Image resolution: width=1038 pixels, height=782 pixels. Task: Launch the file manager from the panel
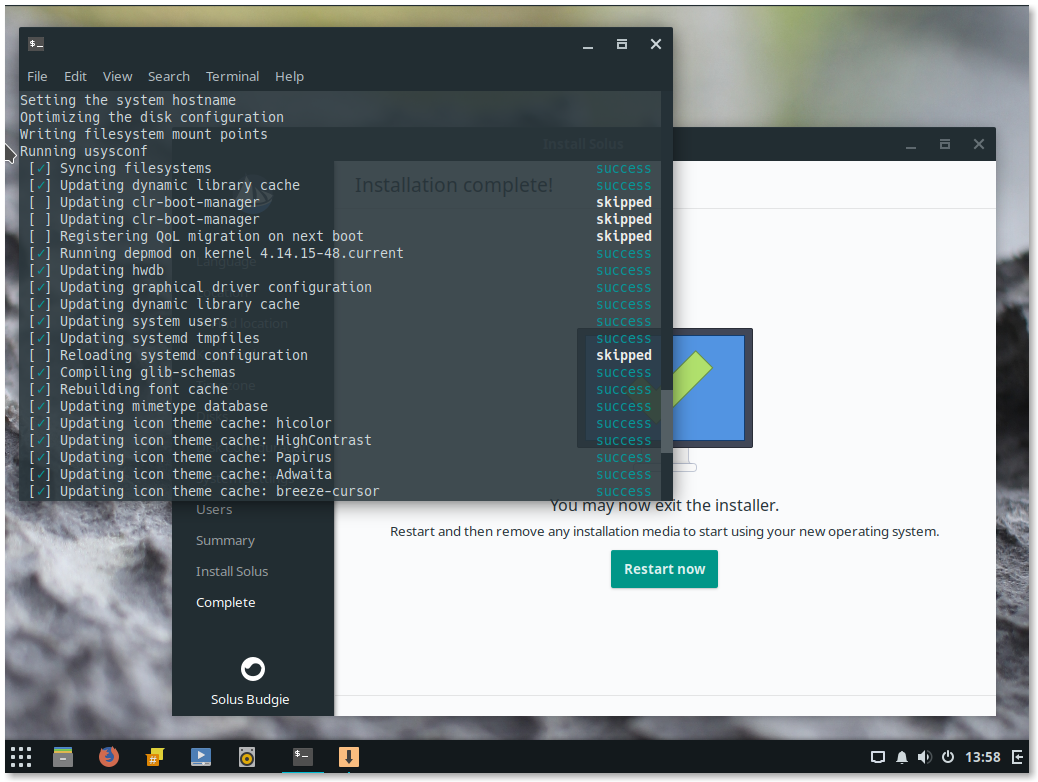coord(63,757)
